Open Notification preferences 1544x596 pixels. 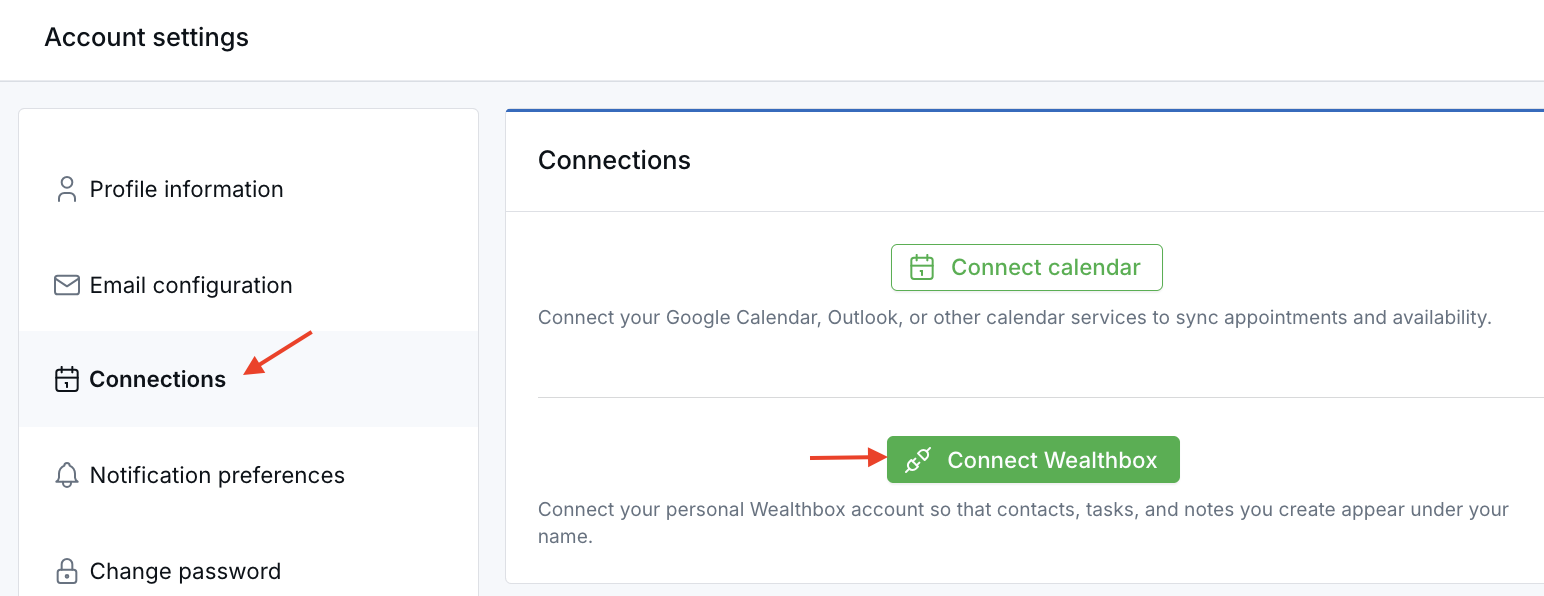click(217, 474)
